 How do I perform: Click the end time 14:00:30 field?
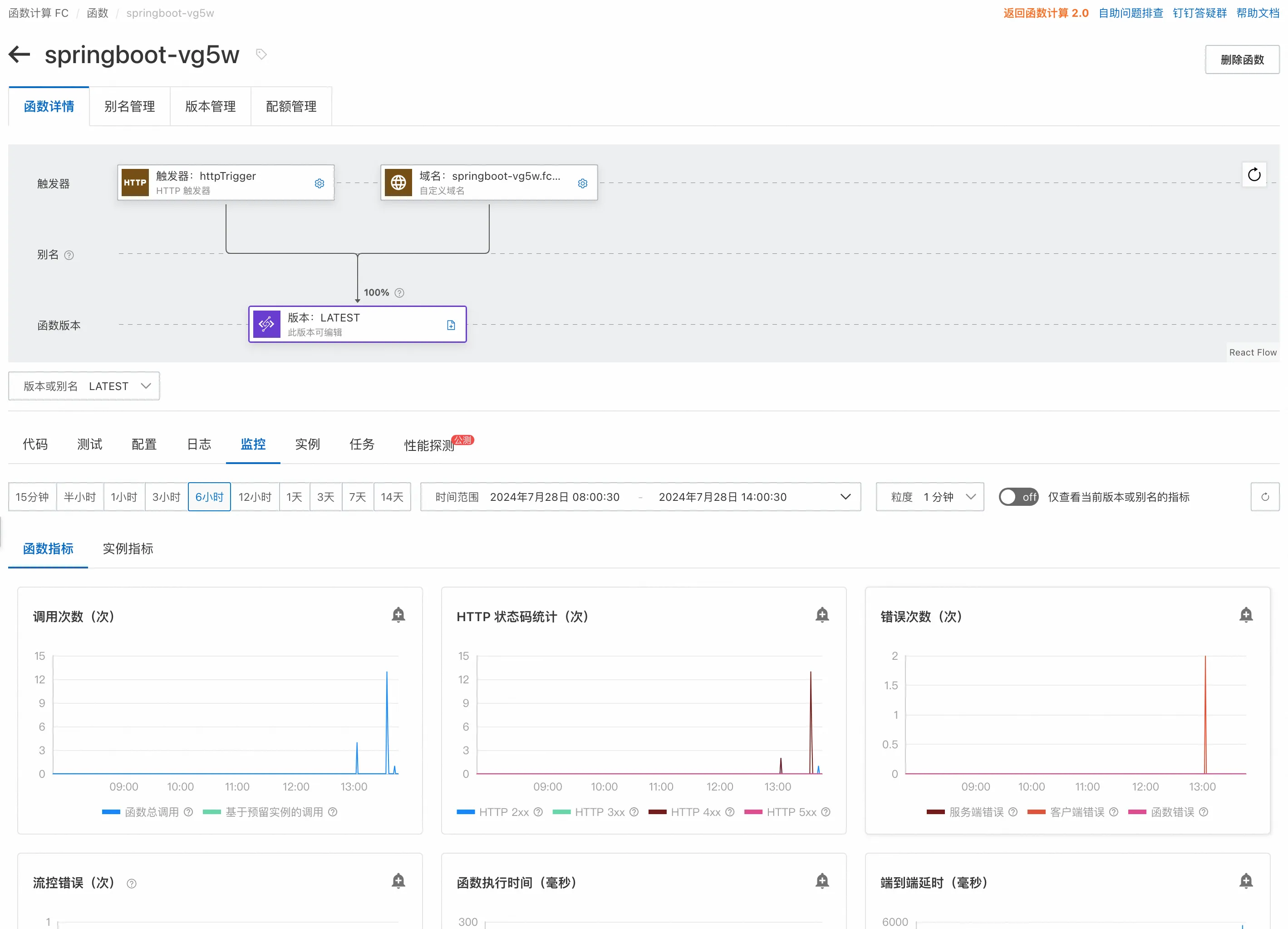[723, 497]
